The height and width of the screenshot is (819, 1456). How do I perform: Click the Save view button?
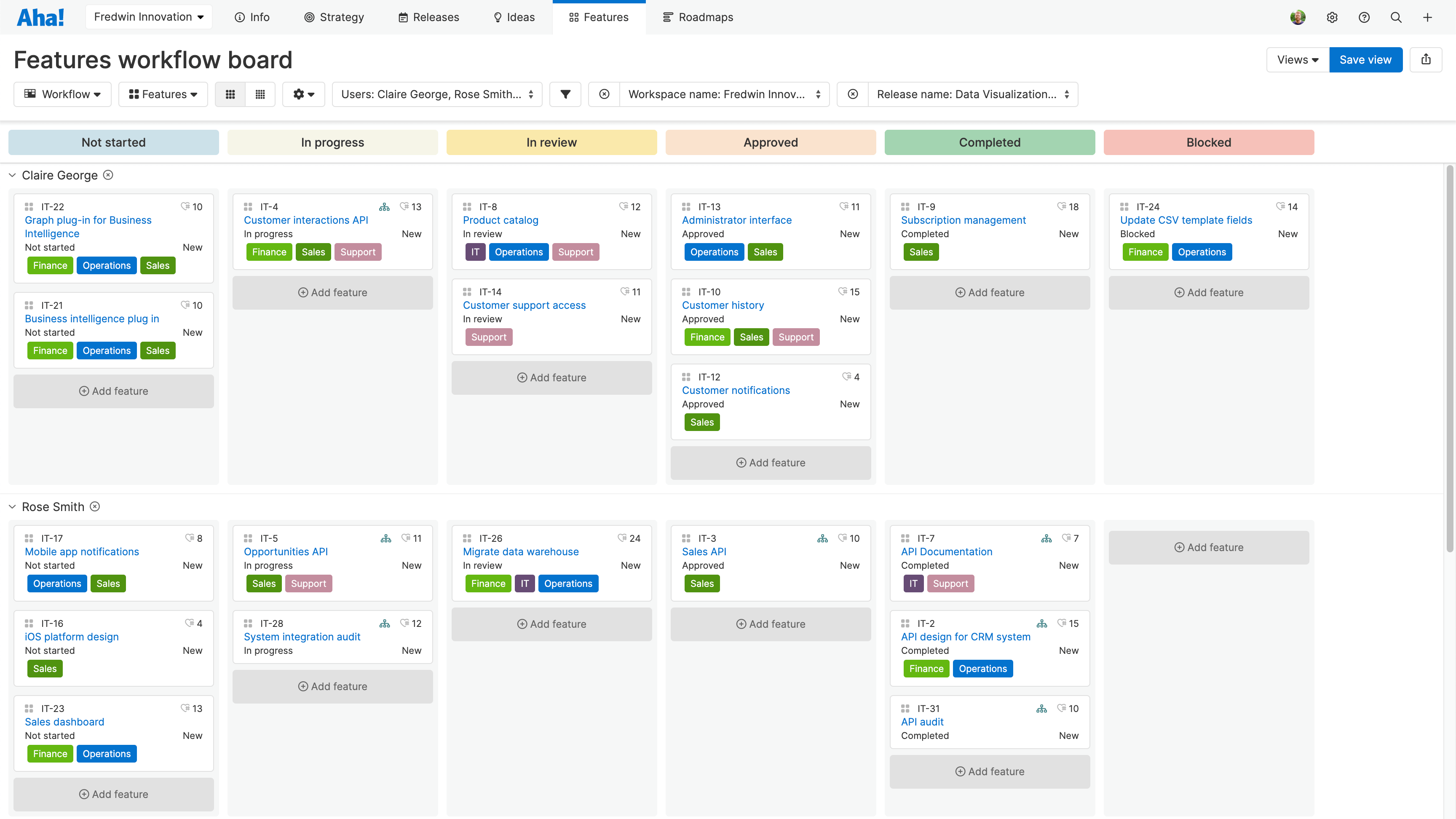1365,59
